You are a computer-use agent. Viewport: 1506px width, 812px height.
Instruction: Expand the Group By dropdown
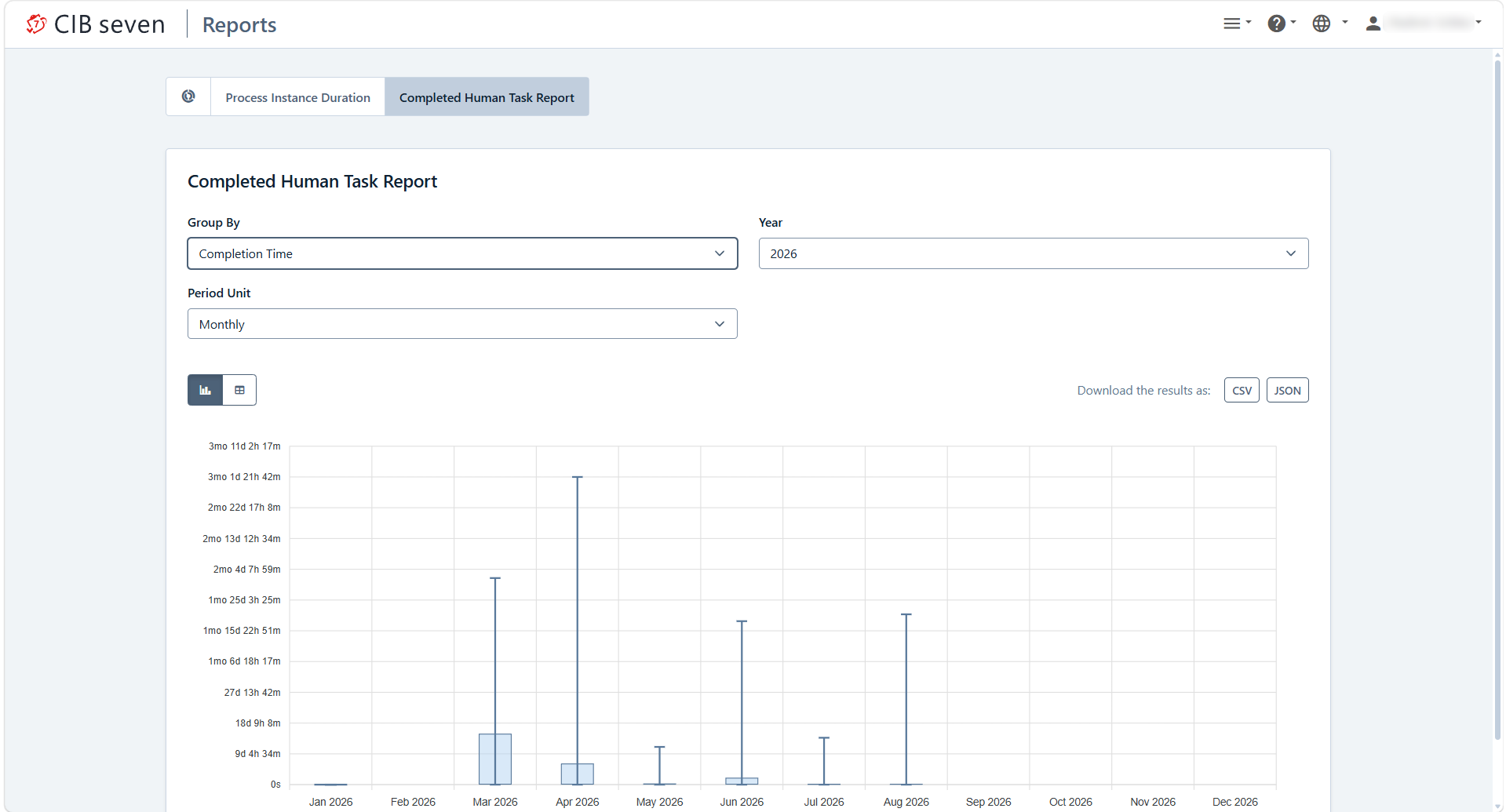[x=462, y=253]
